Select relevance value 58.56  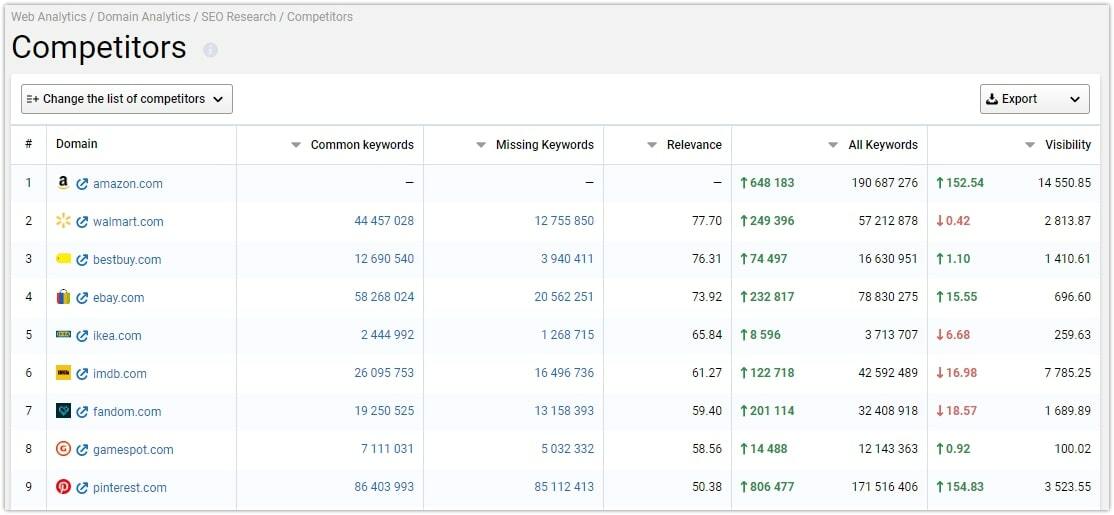[x=707, y=449]
